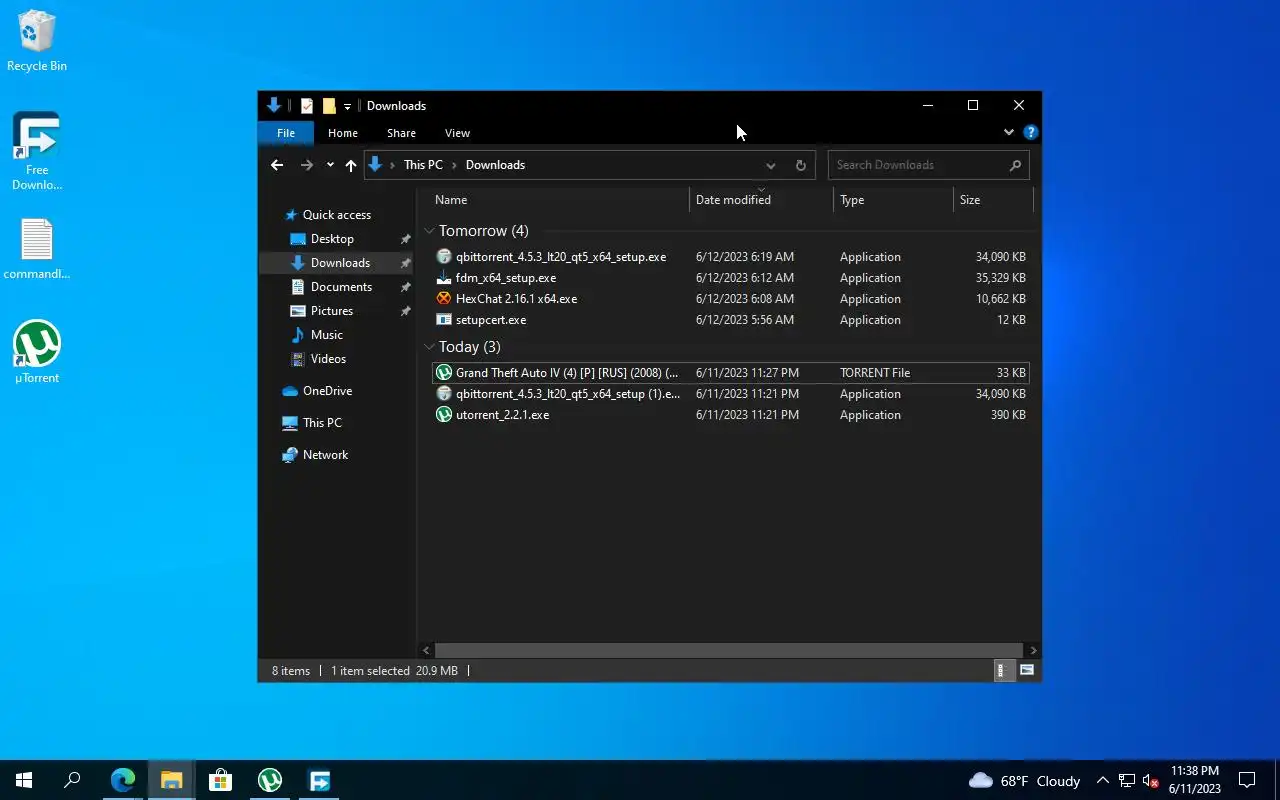The width and height of the screenshot is (1280, 800).
Task: Select Videos in the navigation pane
Action: point(328,359)
